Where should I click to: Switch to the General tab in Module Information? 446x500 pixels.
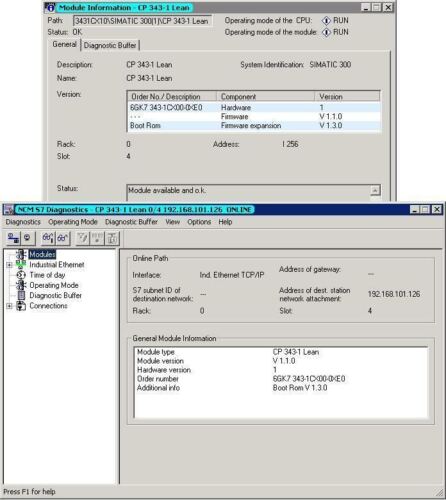point(64,44)
